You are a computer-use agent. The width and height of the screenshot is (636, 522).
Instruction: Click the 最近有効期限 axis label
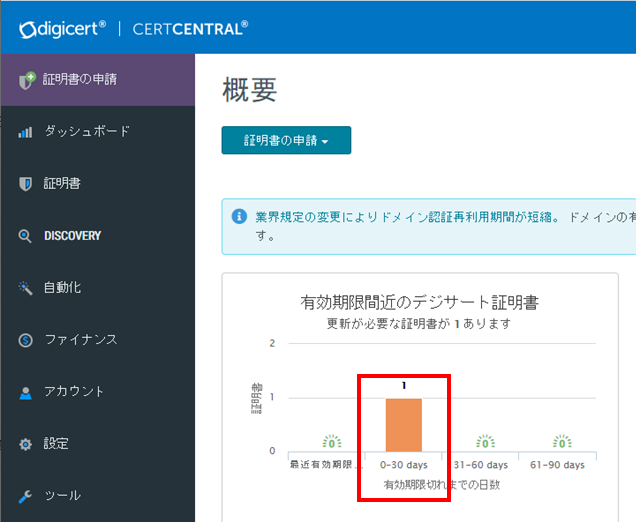[x=326, y=465]
